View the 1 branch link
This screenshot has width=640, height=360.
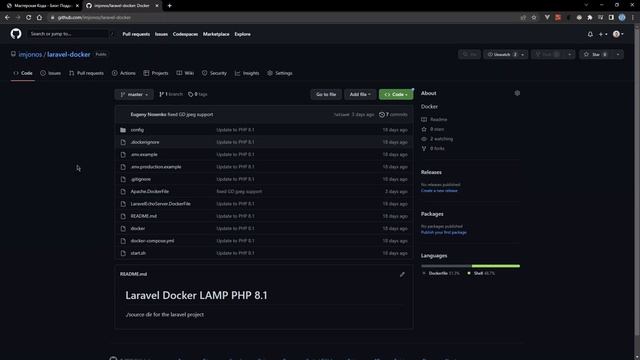point(171,94)
